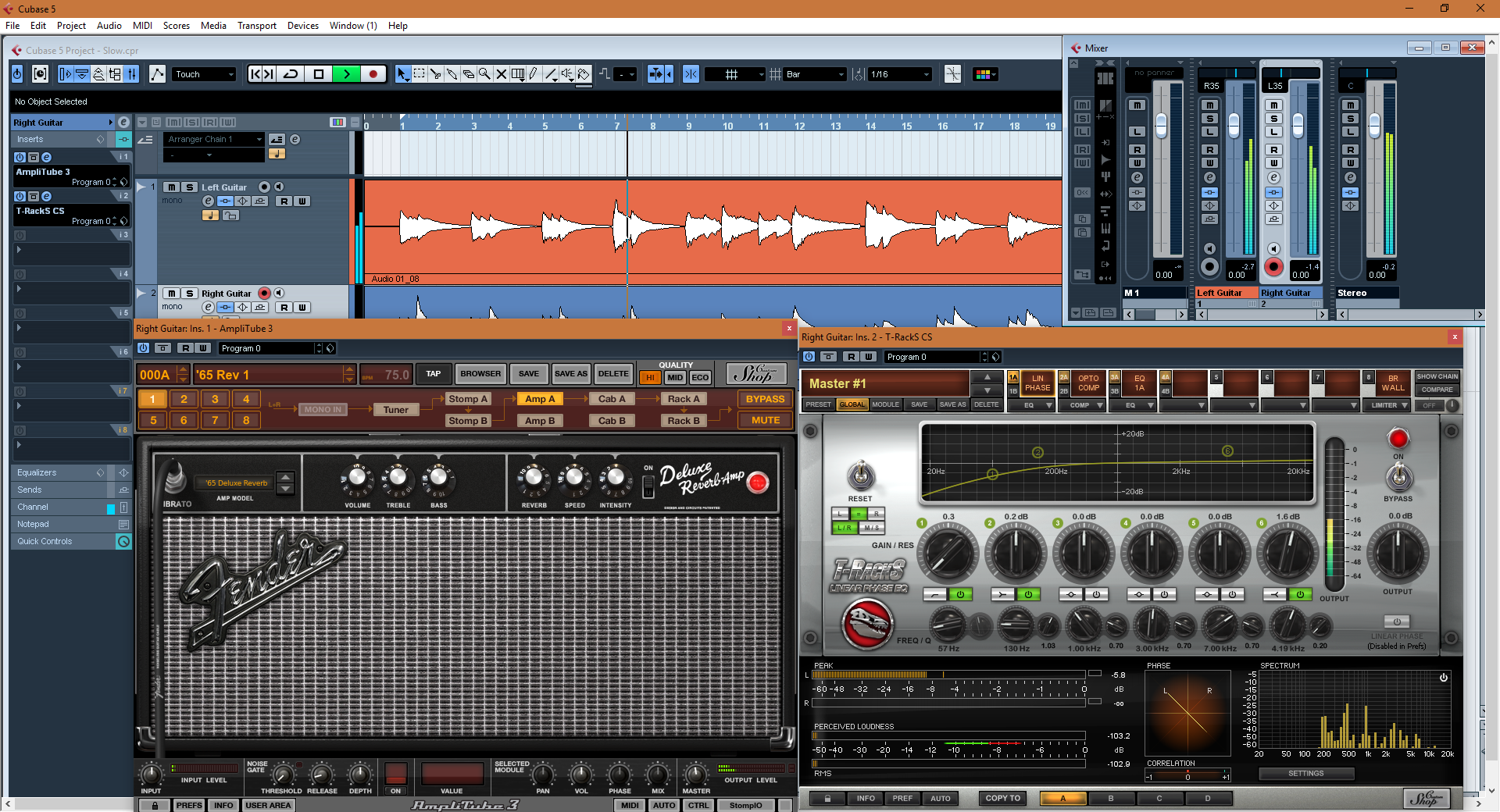Toggle the Cycle loop button in toolbar
Screen dimensions: 1500x812
pos(291,74)
